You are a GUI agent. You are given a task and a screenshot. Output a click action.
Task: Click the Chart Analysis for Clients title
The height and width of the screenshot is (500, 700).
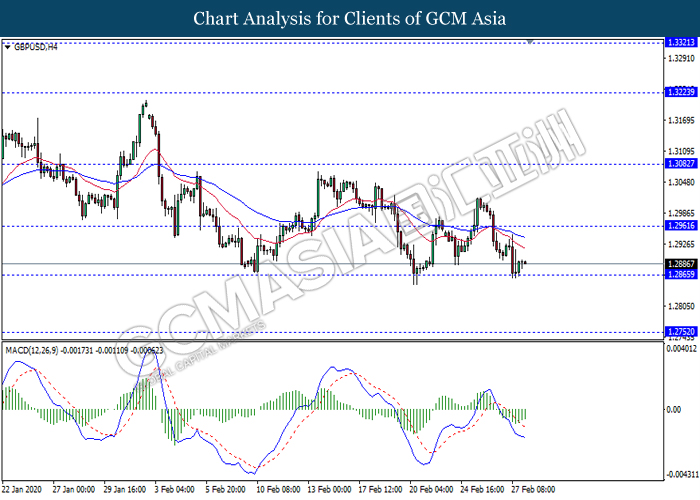click(x=350, y=18)
